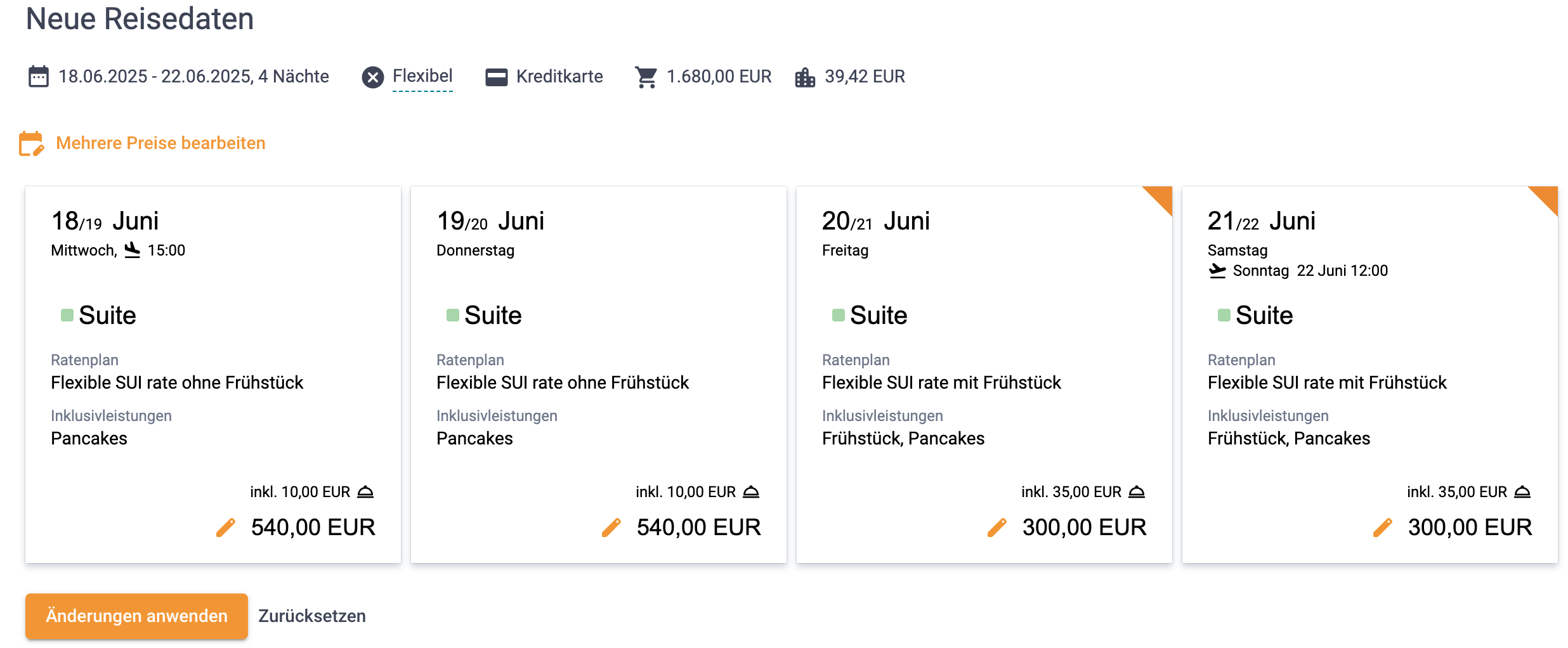The image size is (1568, 648).
Task: Click the calendar icon beside travel dates
Action: pyautogui.click(x=39, y=77)
